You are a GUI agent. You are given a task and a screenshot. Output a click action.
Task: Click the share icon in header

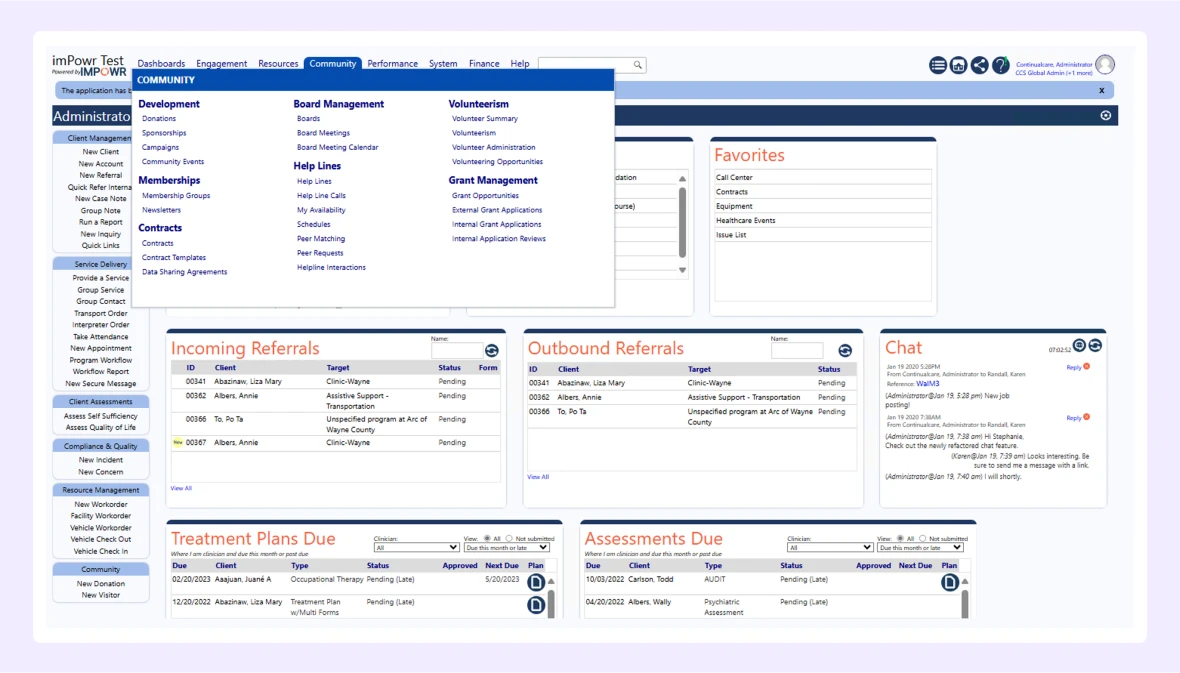[979, 65]
